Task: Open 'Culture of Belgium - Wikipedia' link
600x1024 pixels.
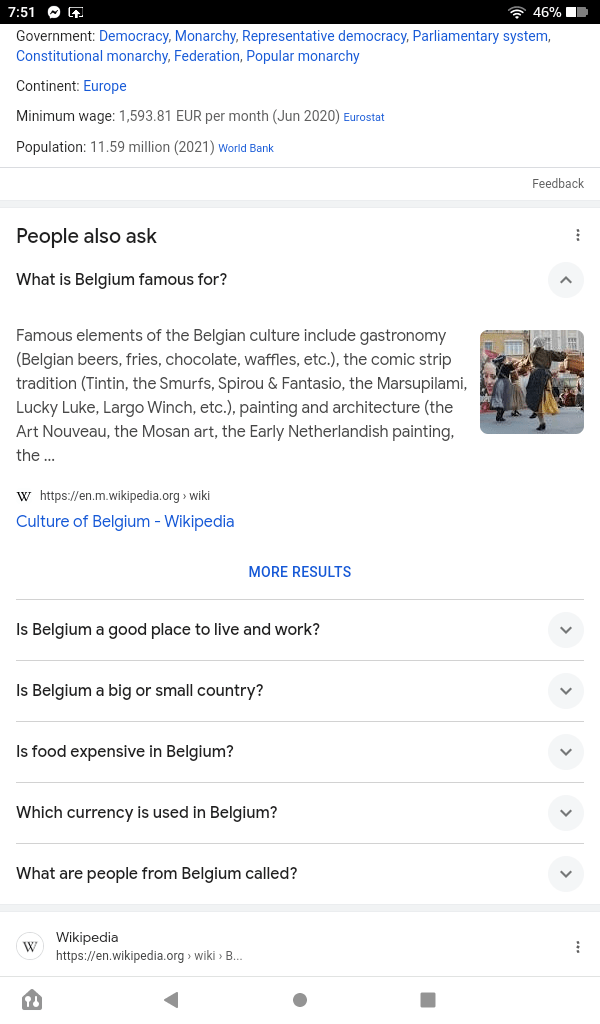Action: (x=125, y=521)
